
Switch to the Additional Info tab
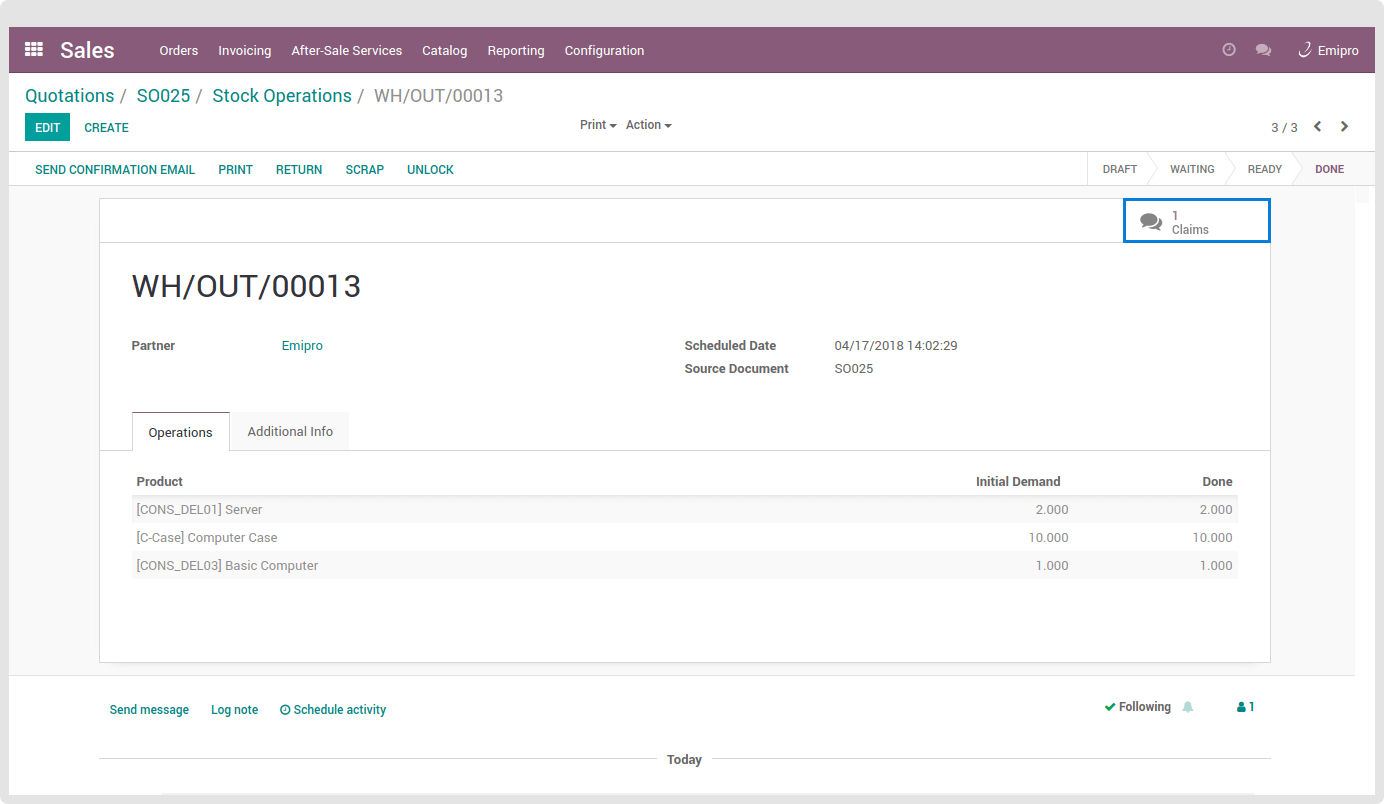point(290,431)
